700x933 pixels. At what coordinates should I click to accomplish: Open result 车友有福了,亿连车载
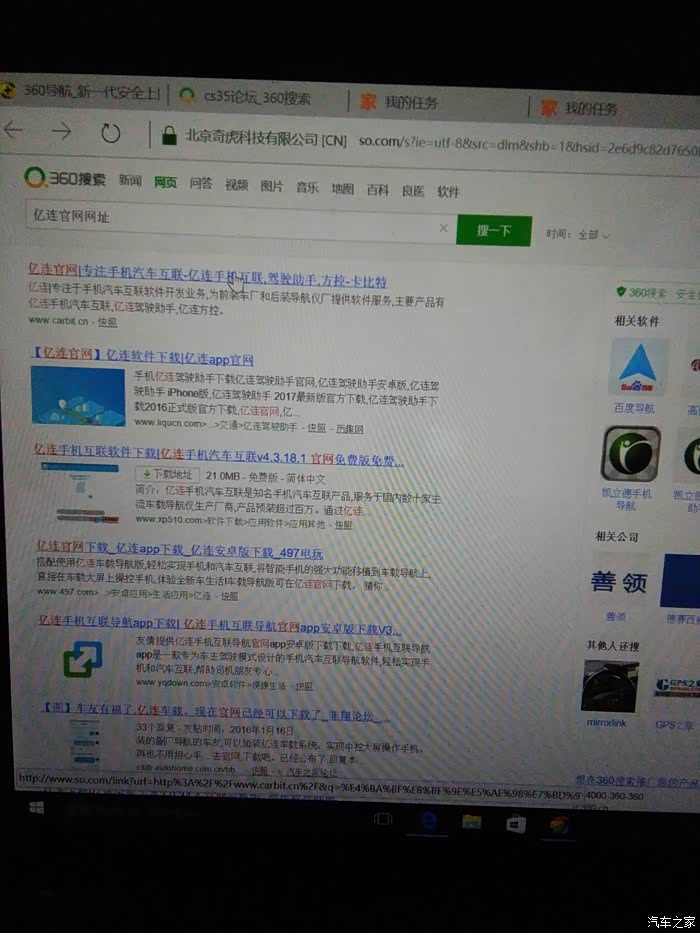click(x=216, y=711)
